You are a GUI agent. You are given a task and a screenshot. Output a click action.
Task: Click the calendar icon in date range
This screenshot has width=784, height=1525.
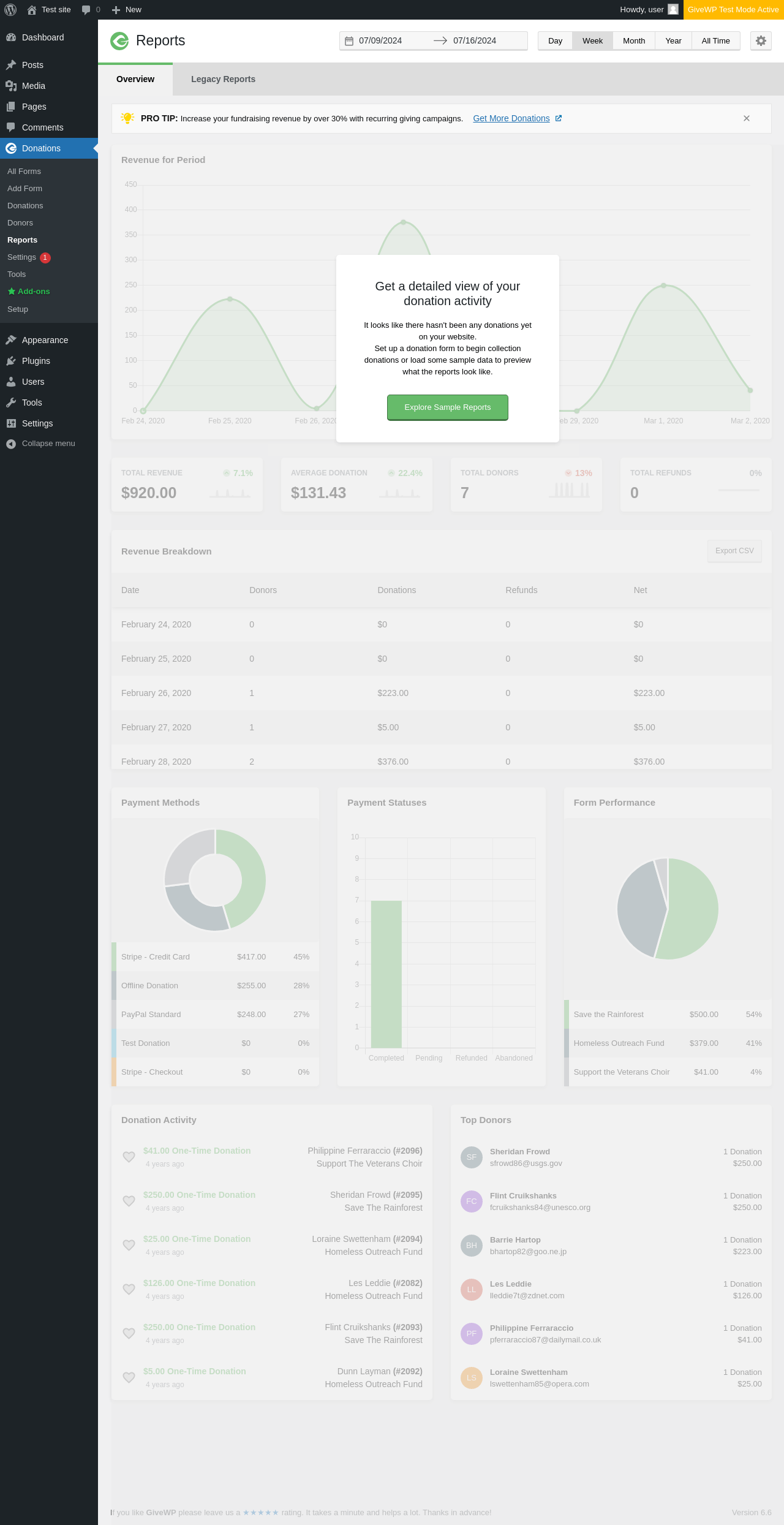tap(349, 41)
